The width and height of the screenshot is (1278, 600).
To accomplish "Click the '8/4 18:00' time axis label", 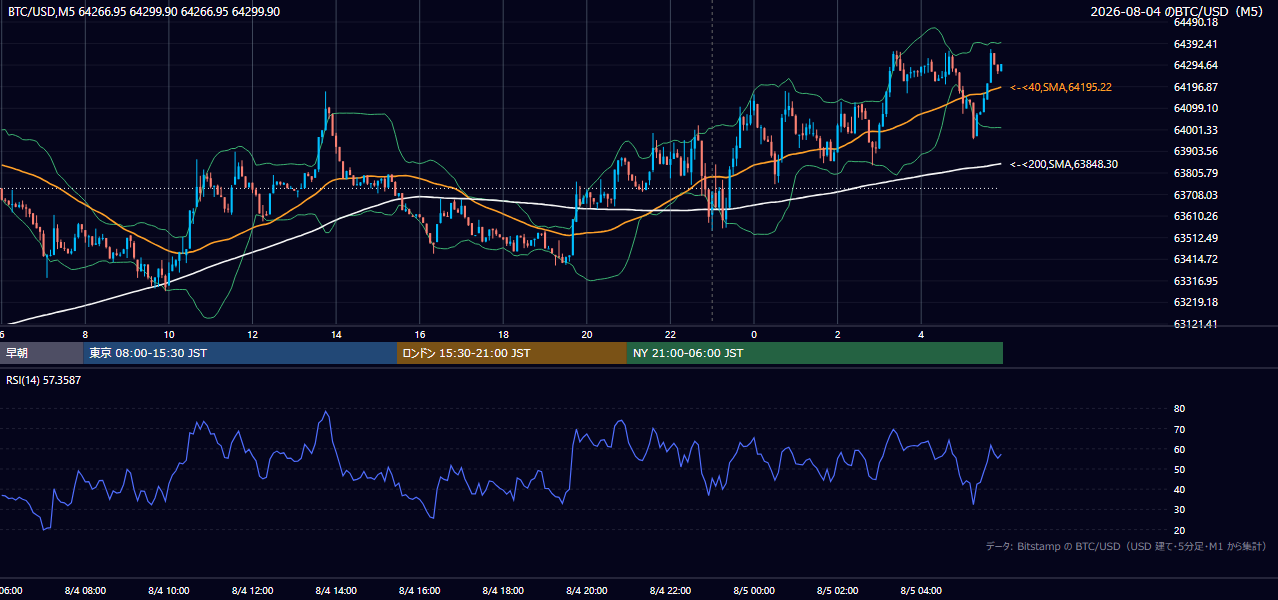I will point(503,591).
